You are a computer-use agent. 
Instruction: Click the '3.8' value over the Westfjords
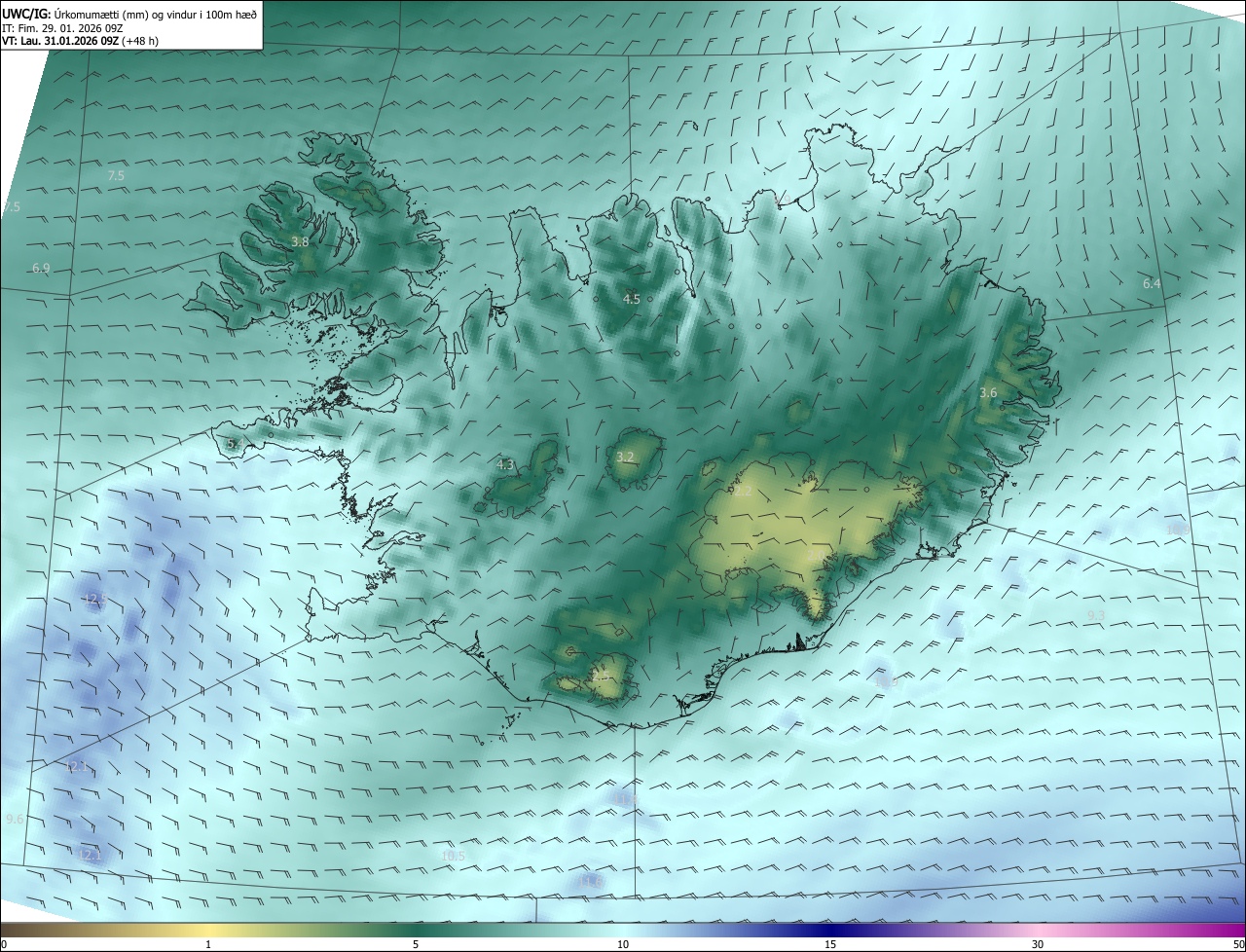(x=300, y=242)
